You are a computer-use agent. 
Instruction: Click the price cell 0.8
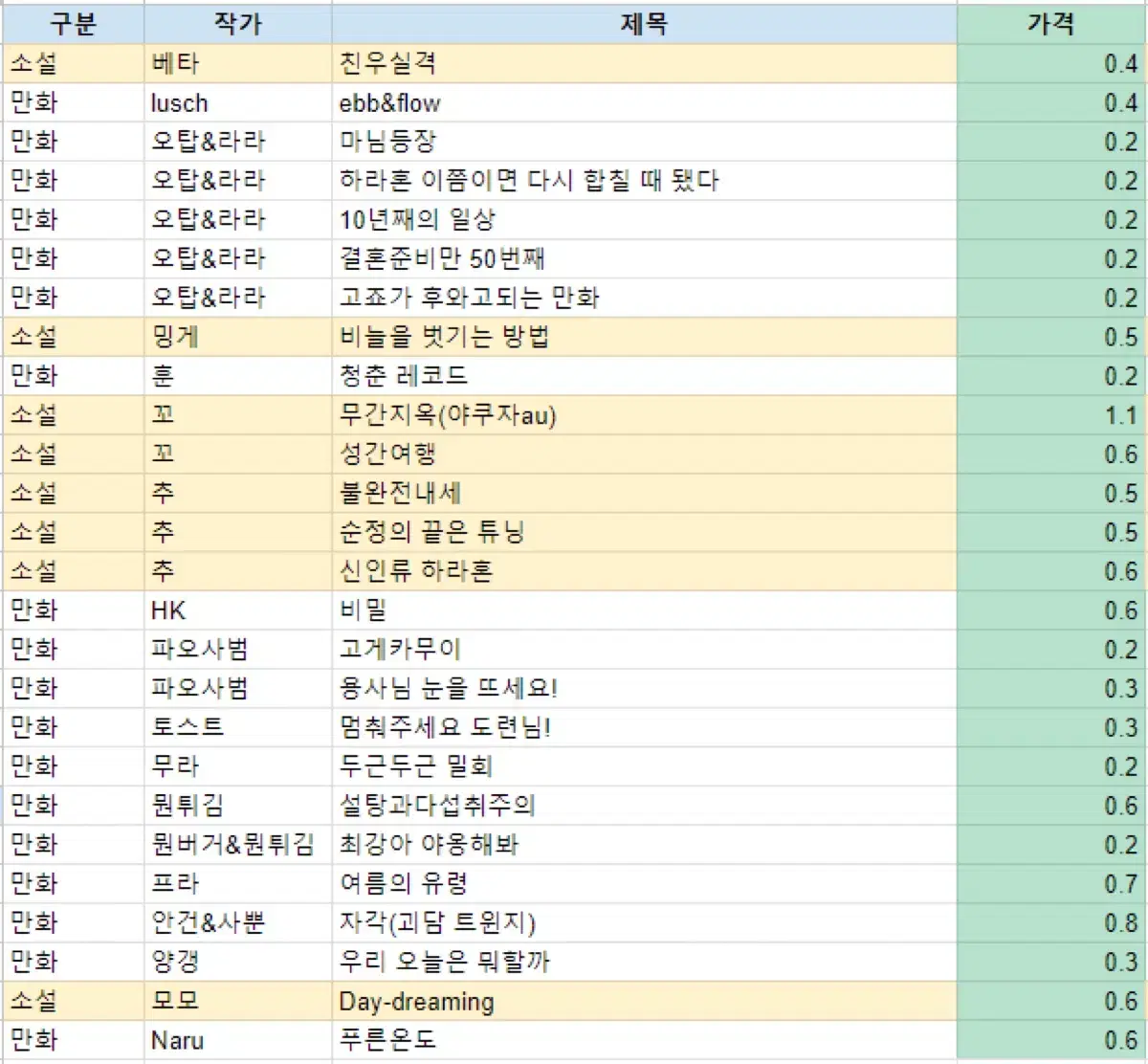[1051, 922]
